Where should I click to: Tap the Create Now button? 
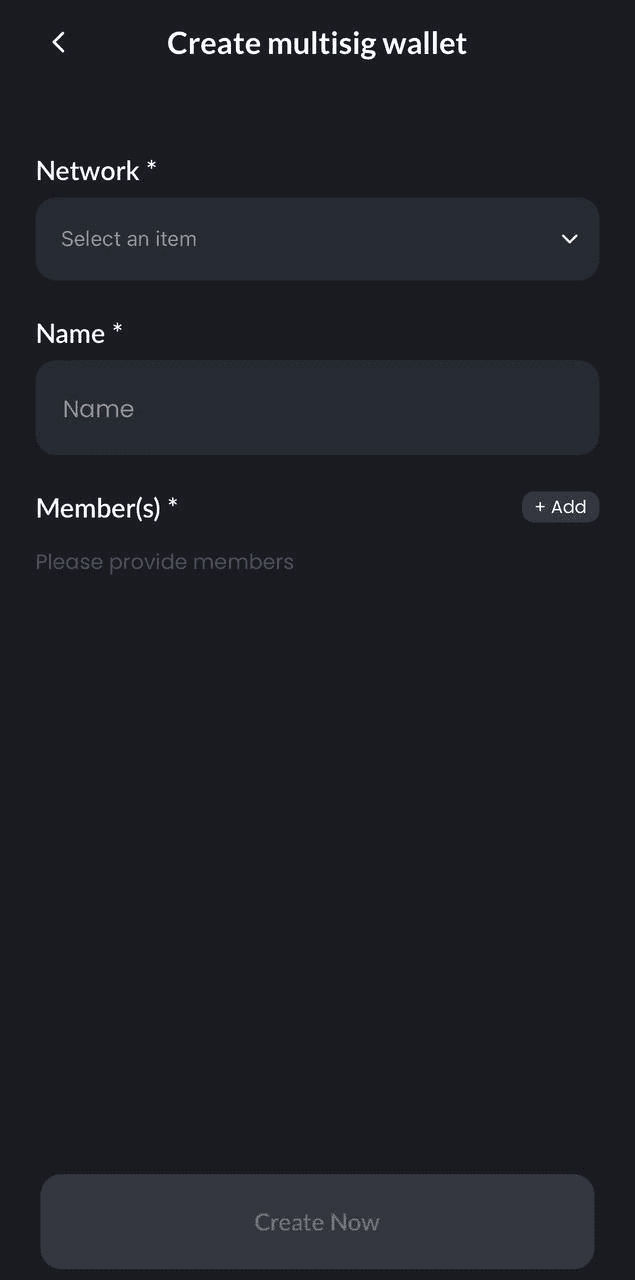[x=317, y=1221]
